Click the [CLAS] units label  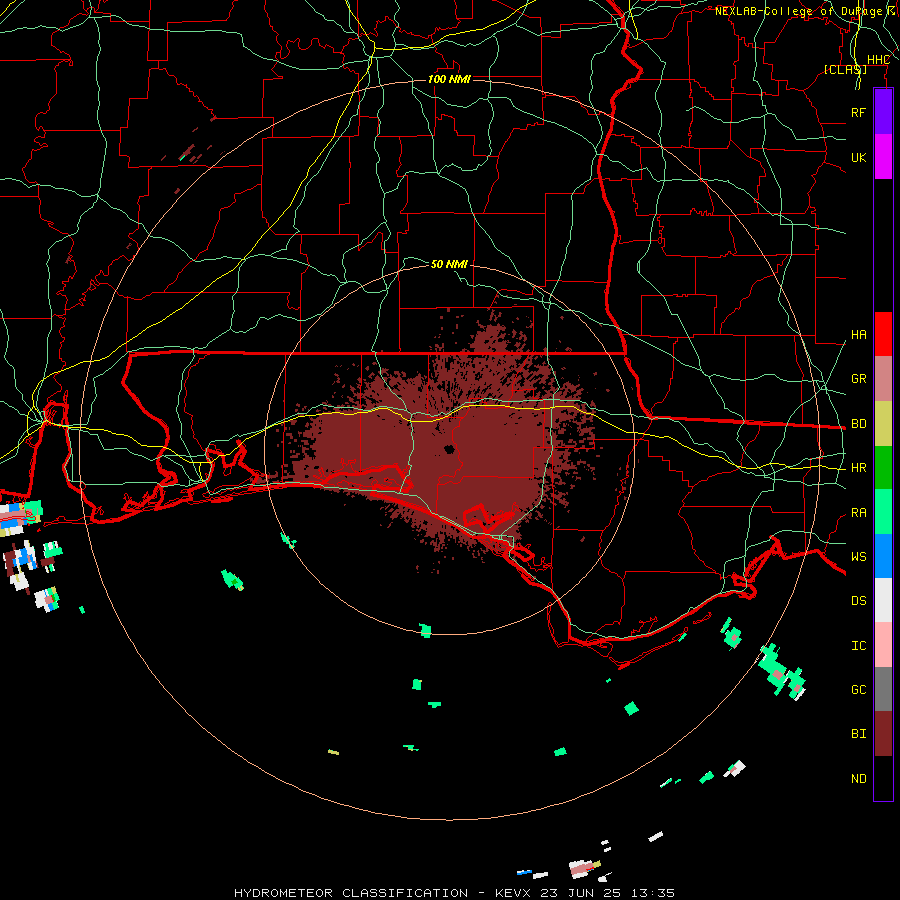click(x=845, y=69)
